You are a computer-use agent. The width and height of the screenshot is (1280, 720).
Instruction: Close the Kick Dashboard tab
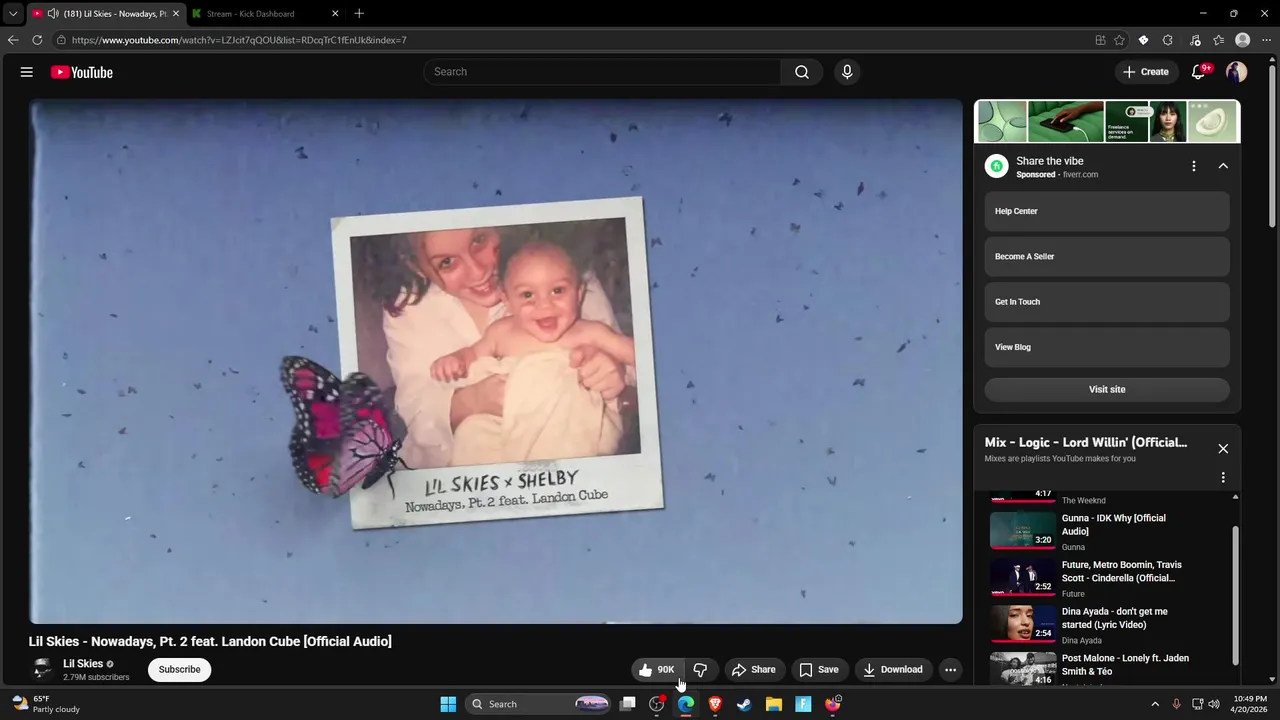[335, 14]
